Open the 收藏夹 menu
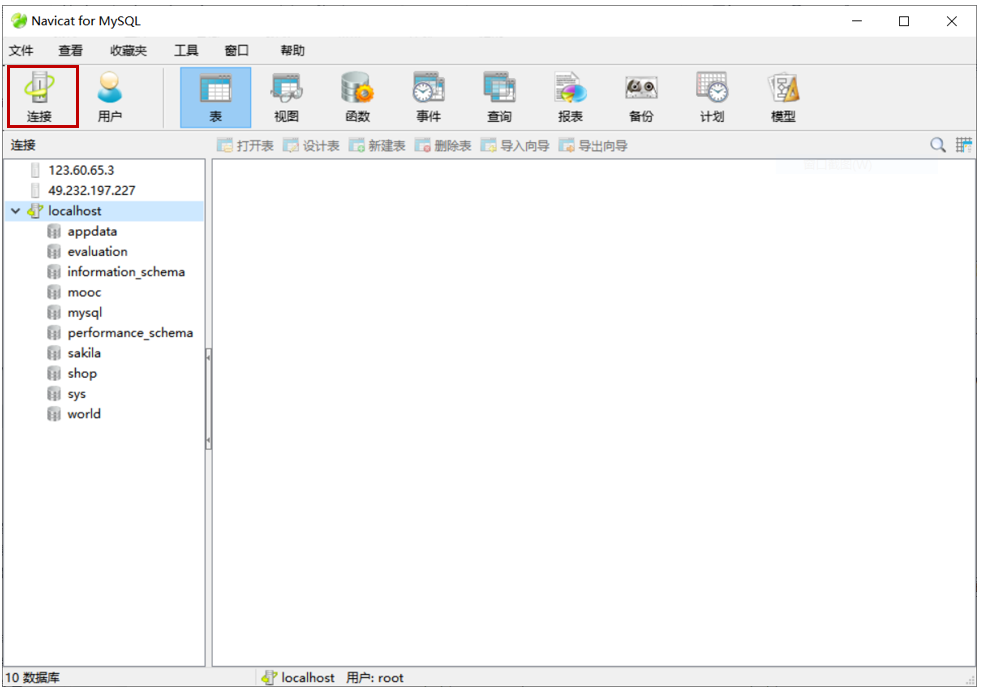Viewport: 985px width, 690px height. pos(128,50)
